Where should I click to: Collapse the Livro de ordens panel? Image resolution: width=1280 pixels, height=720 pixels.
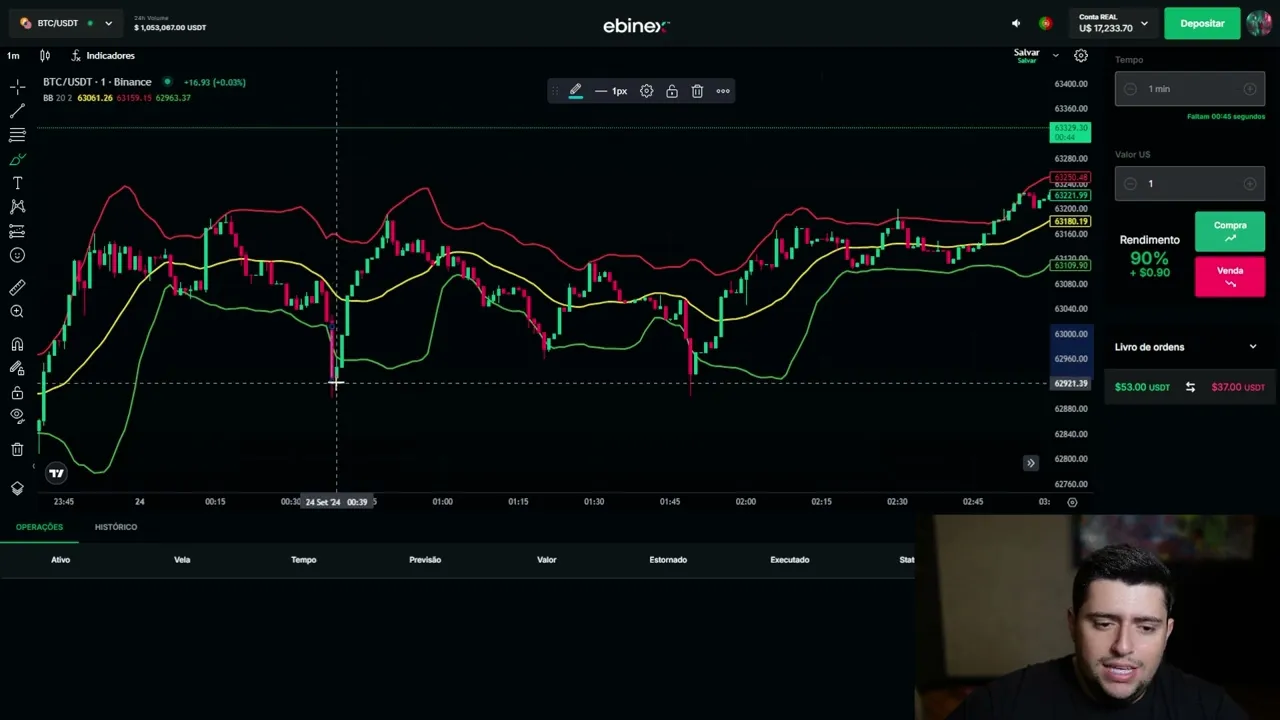1253,347
